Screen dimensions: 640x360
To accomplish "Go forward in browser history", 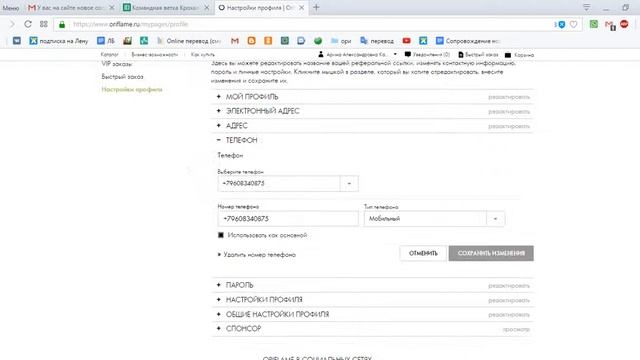I will 12,24.
